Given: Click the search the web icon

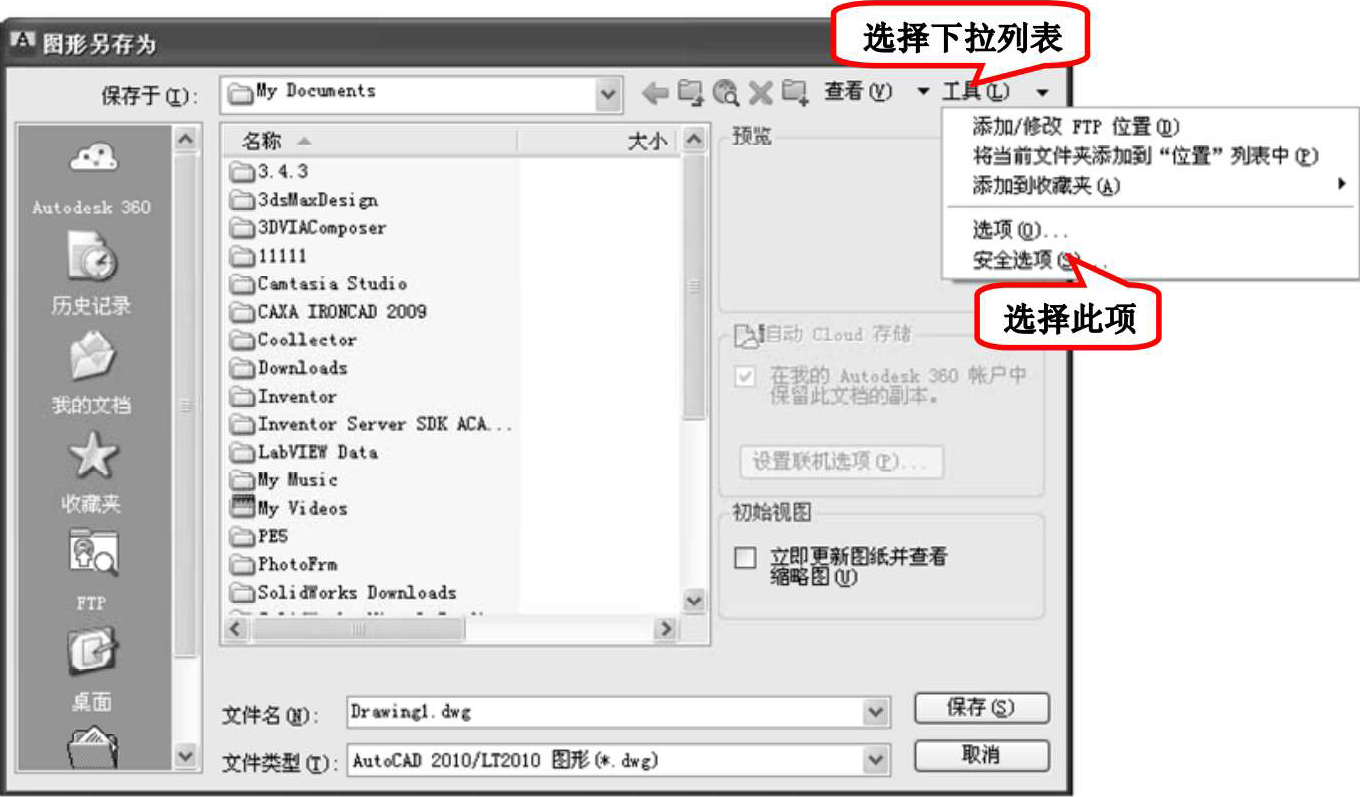Looking at the screenshot, I should click(x=725, y=93).
